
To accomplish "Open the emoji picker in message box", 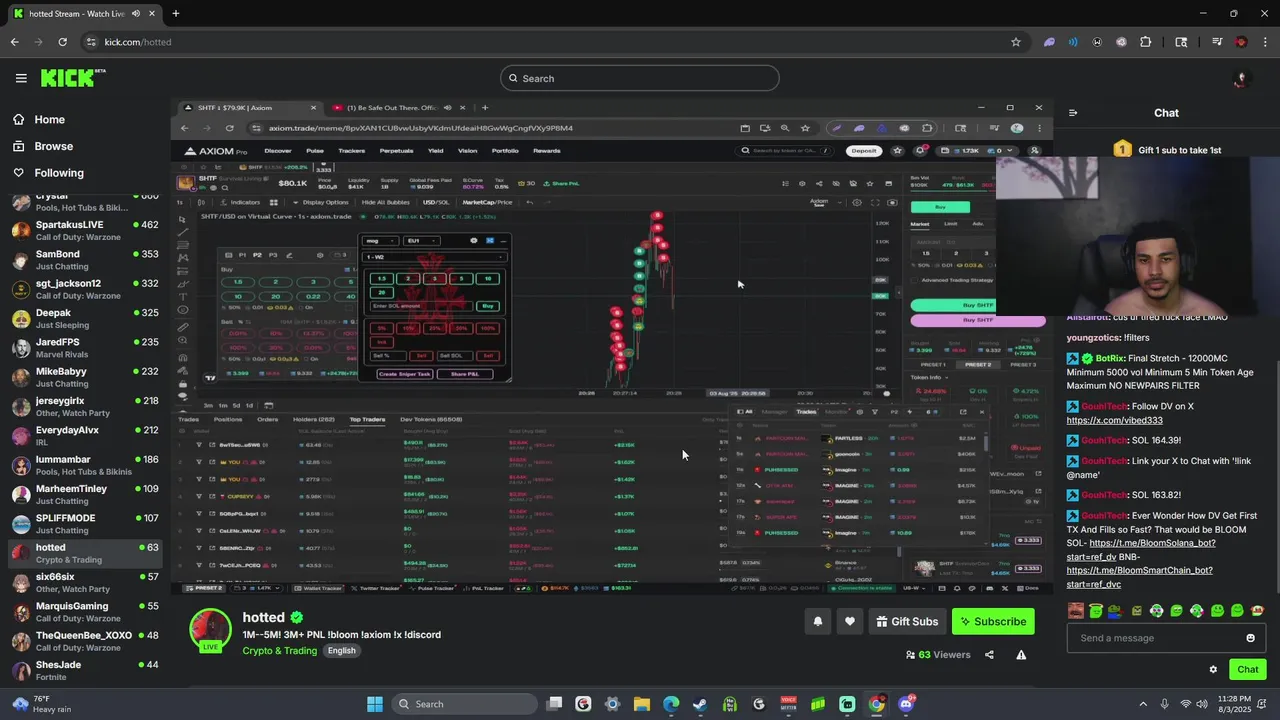I will pos(1250,638).
